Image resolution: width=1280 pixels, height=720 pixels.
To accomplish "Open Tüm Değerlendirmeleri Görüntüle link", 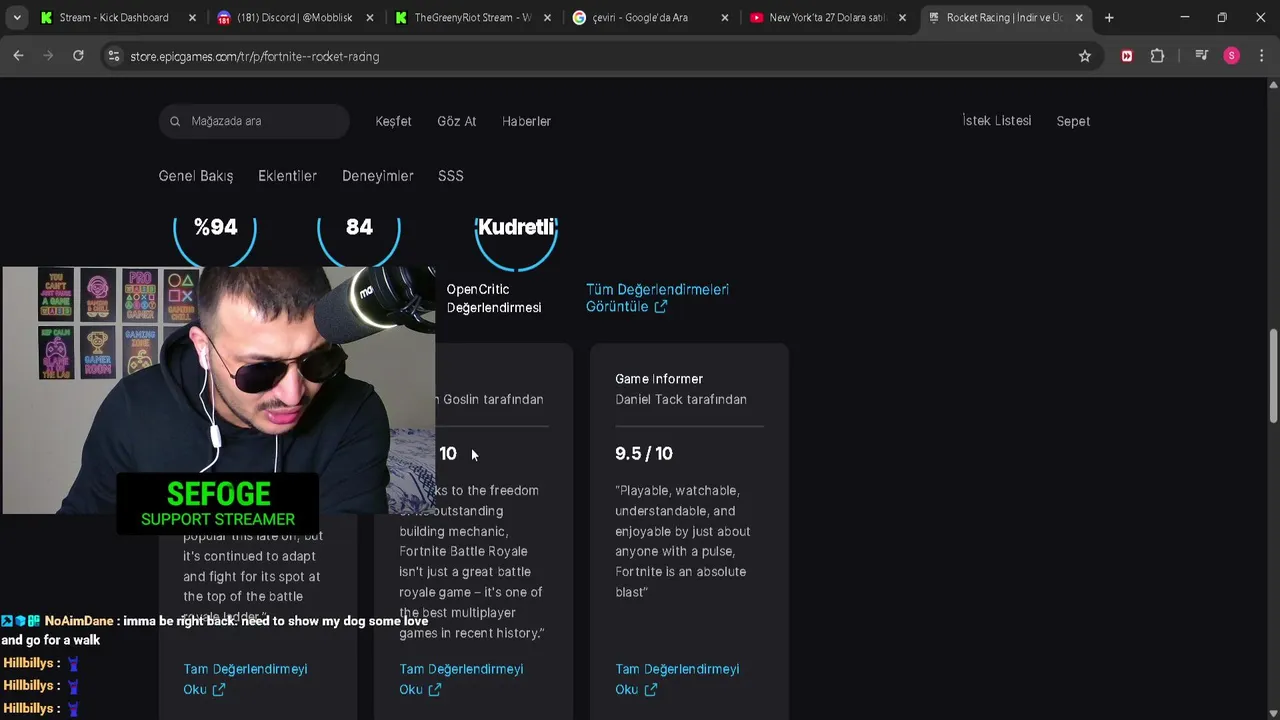I will (657, 298).
